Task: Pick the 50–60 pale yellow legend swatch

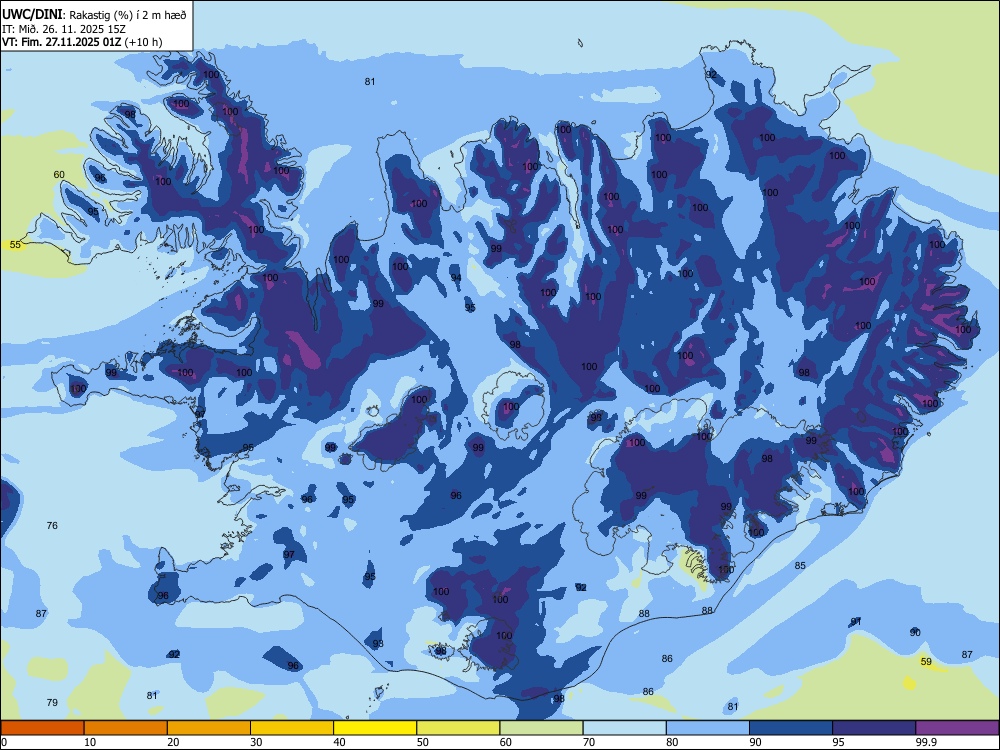Action: 458,728
